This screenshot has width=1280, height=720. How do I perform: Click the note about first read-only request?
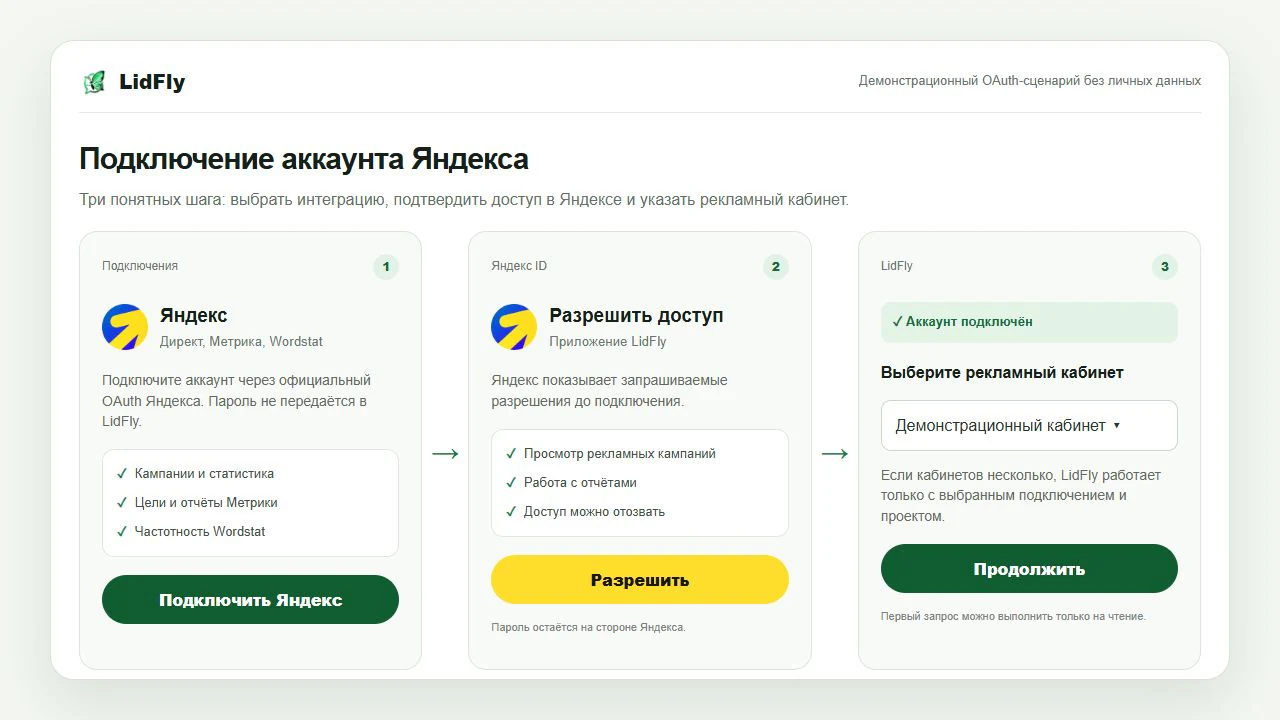[1013, 616]
